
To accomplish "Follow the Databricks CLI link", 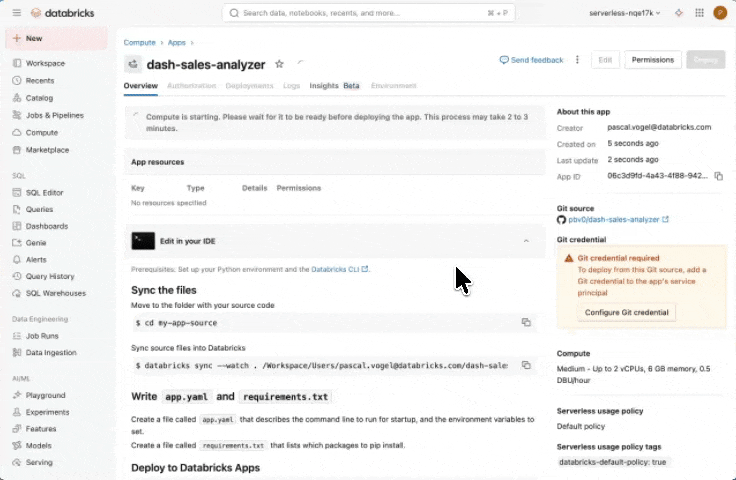I will tap(339, 269).
